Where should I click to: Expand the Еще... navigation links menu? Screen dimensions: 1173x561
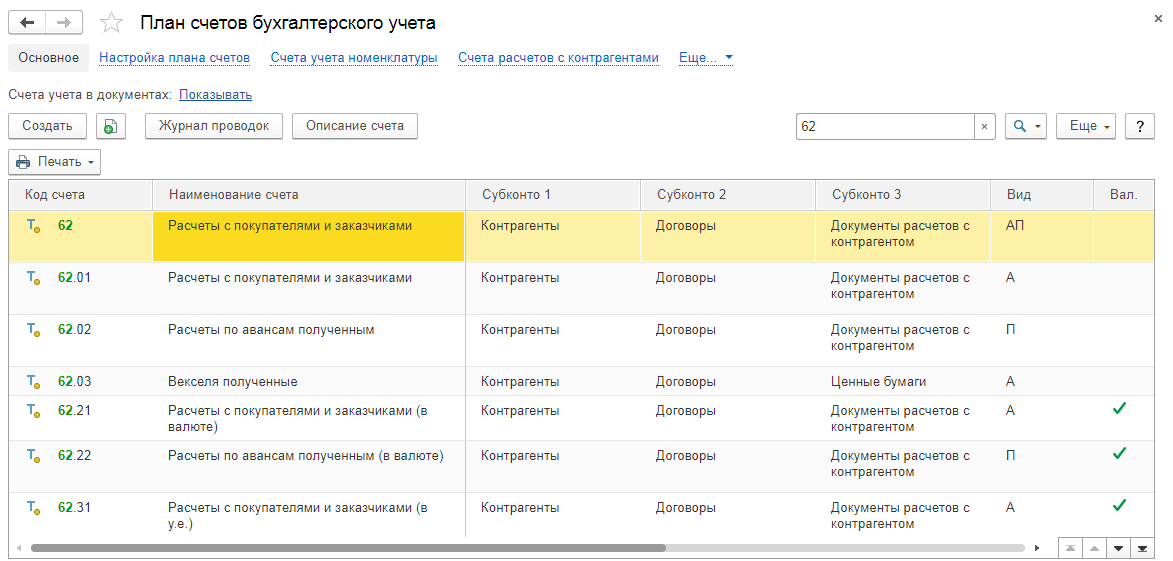(x=705, y=58)
